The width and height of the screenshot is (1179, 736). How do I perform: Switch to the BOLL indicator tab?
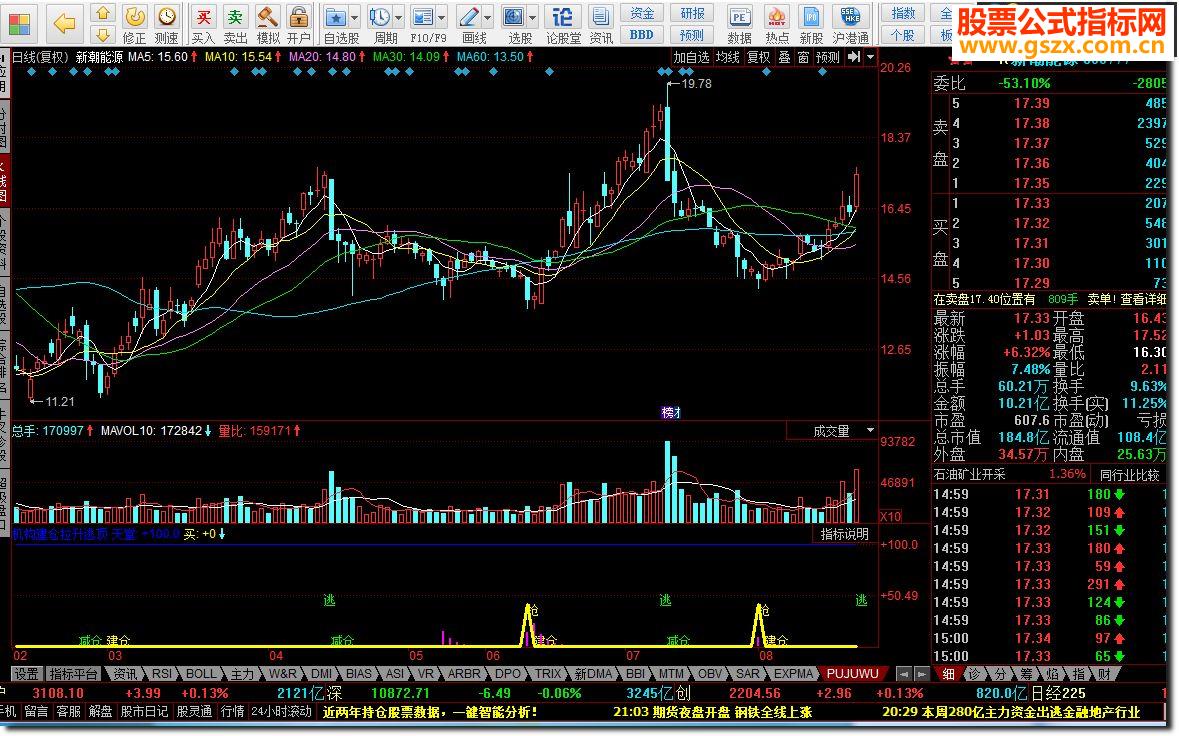[201, 674]
